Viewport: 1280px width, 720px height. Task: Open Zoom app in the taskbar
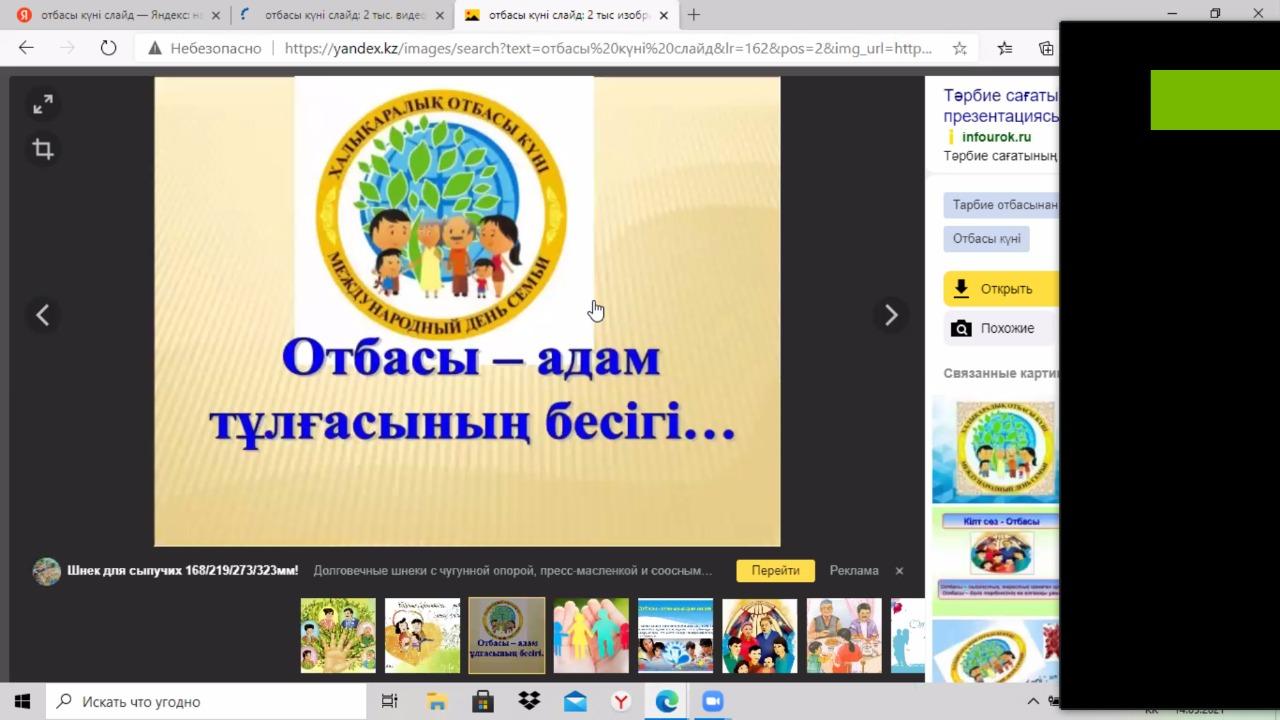click(x=712, y=701)
